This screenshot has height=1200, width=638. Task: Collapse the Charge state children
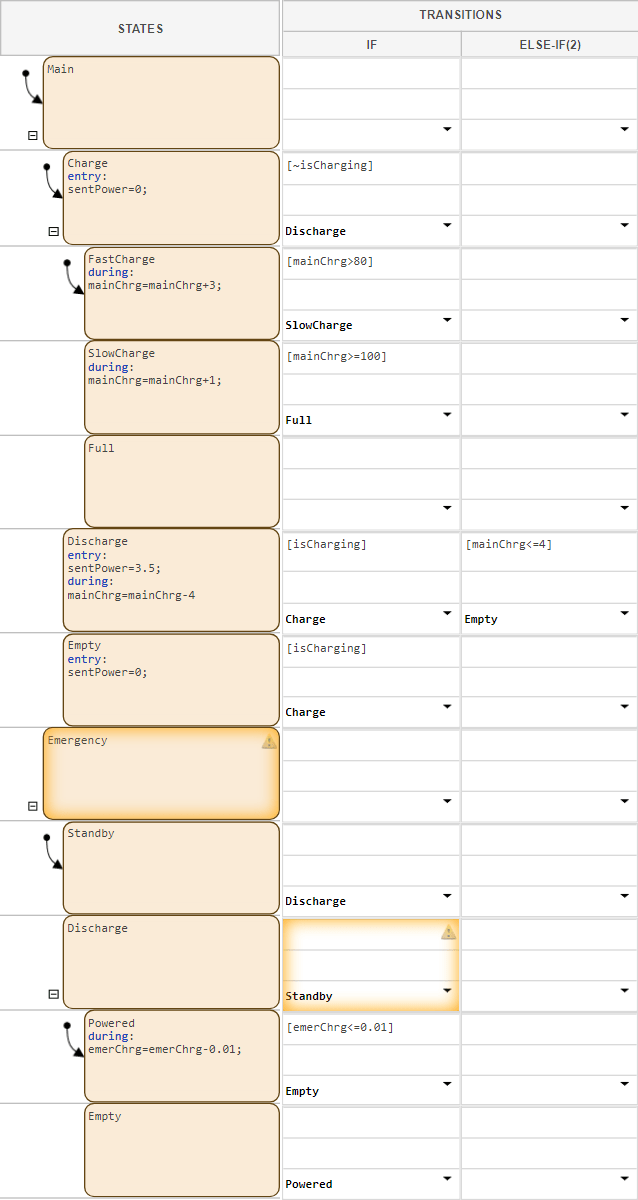[53, 231]
